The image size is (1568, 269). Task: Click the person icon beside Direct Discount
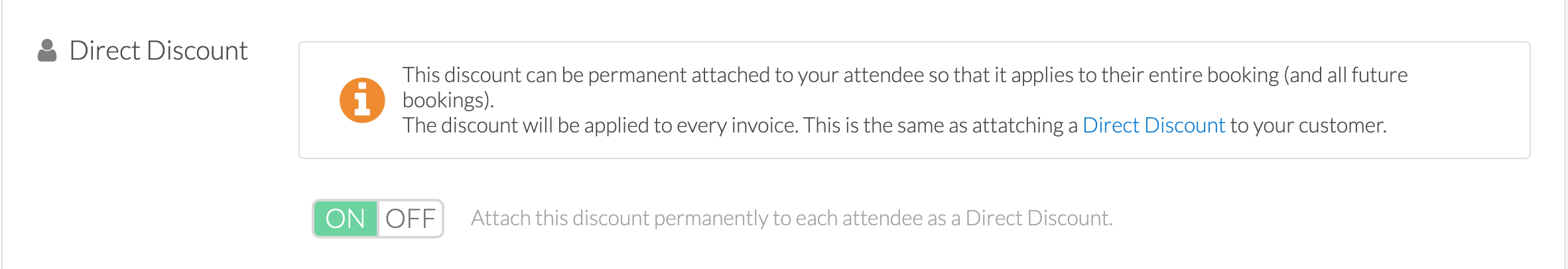coord(47,51)
